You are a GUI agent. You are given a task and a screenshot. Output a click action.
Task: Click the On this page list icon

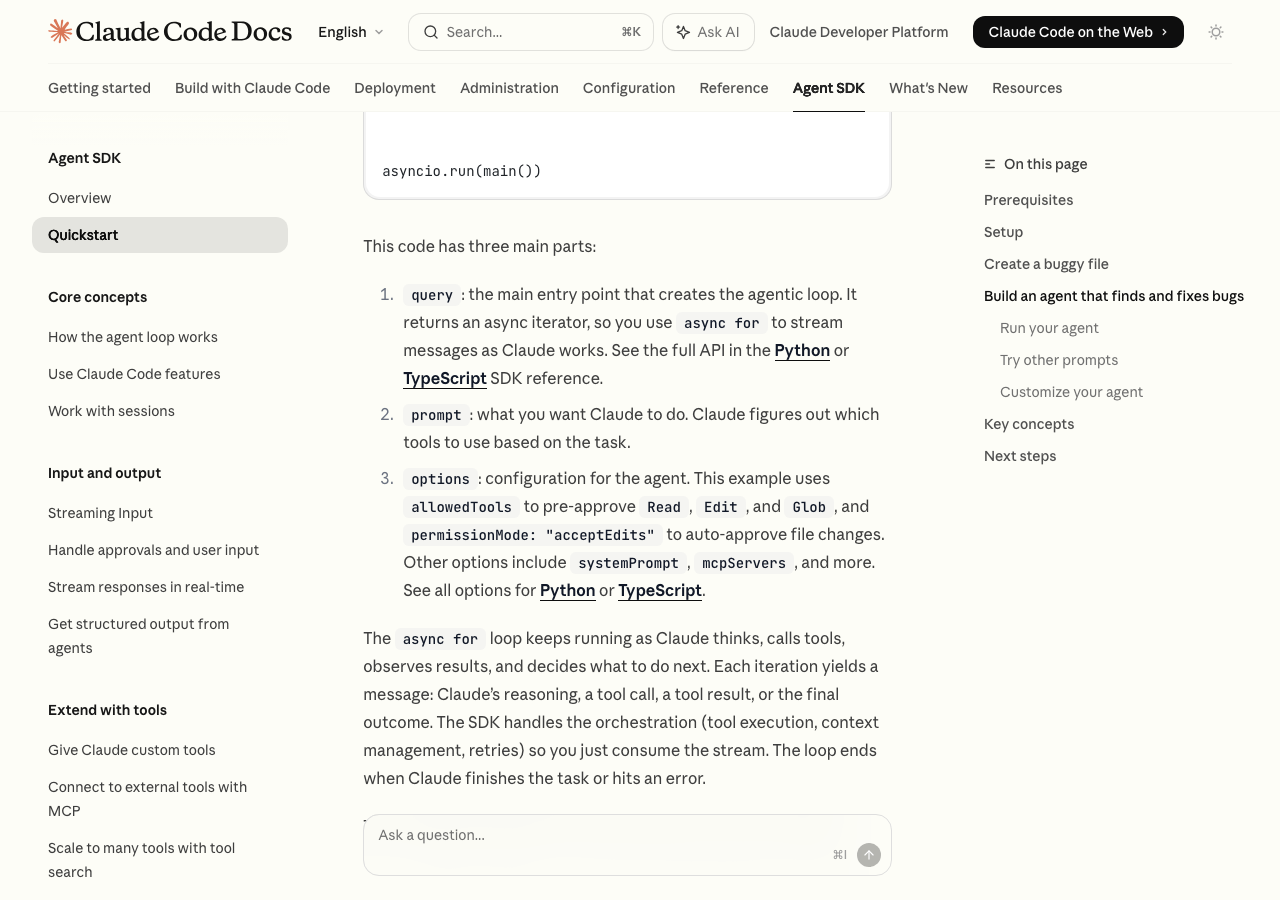[990, 164]
